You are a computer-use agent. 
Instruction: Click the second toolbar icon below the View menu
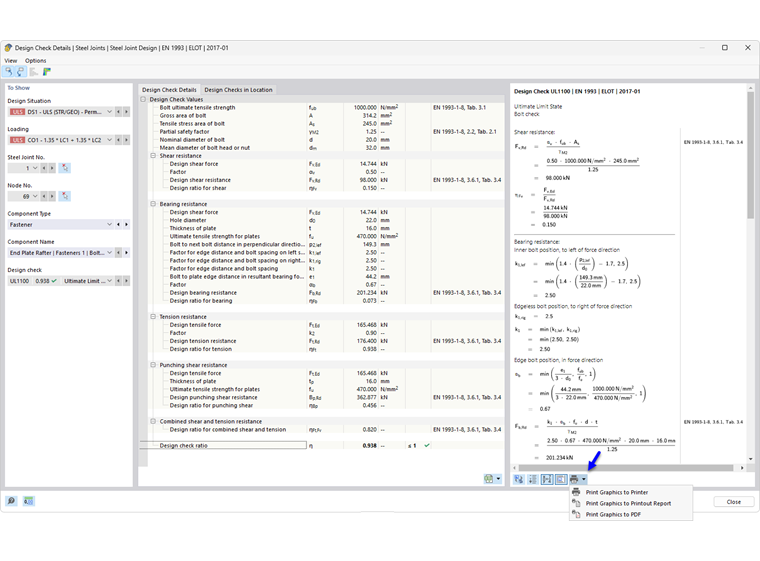click(20, 72)
